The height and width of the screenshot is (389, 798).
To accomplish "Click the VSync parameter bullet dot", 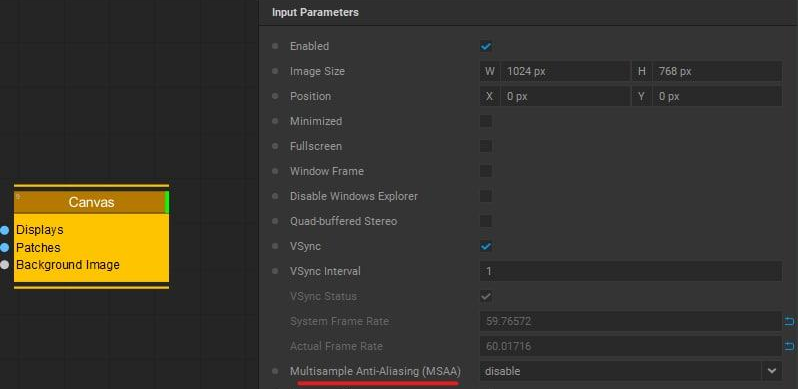I will click(x=275, y=246).
